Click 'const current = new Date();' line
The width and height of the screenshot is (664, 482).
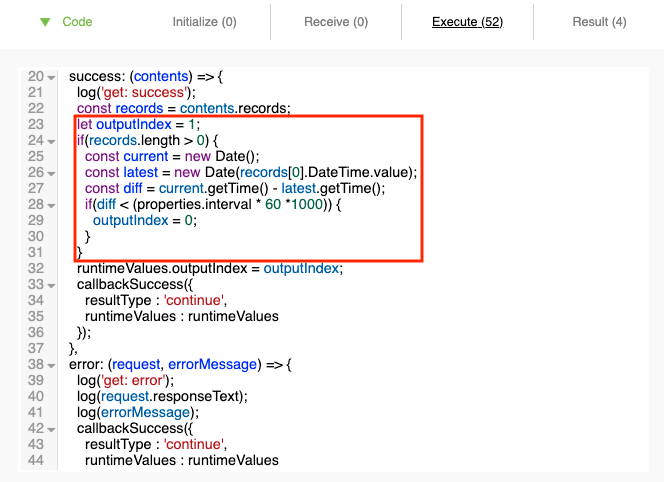click(172, 156)
